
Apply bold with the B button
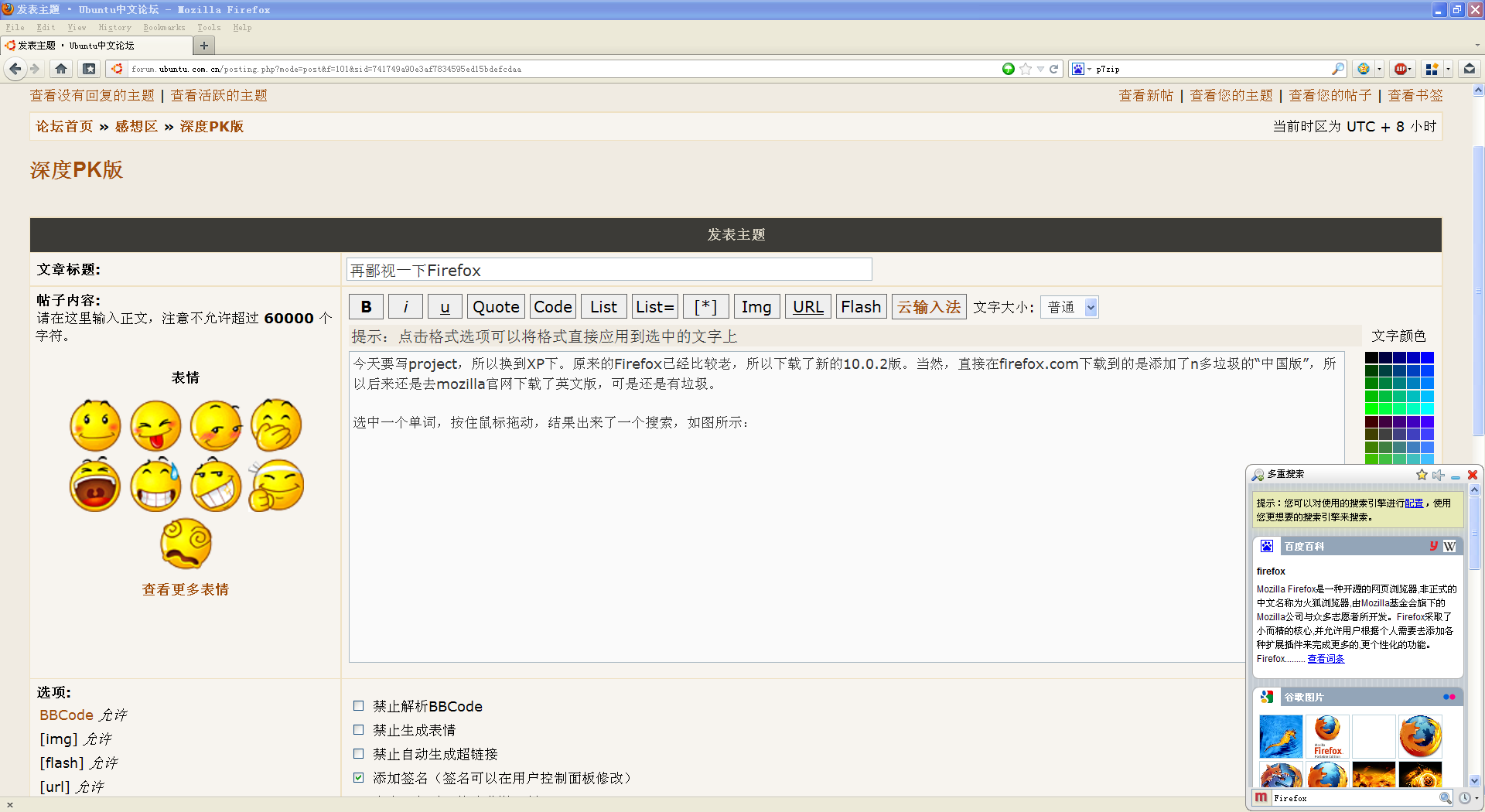(366, 307)
